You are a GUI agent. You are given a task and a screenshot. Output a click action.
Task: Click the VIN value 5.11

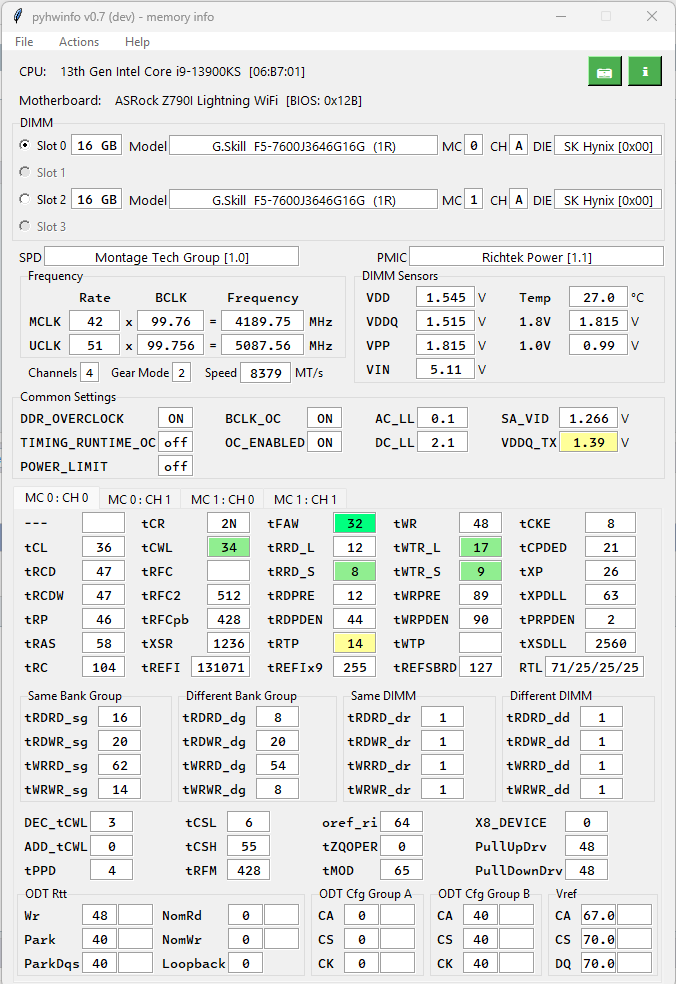(446, 369)
